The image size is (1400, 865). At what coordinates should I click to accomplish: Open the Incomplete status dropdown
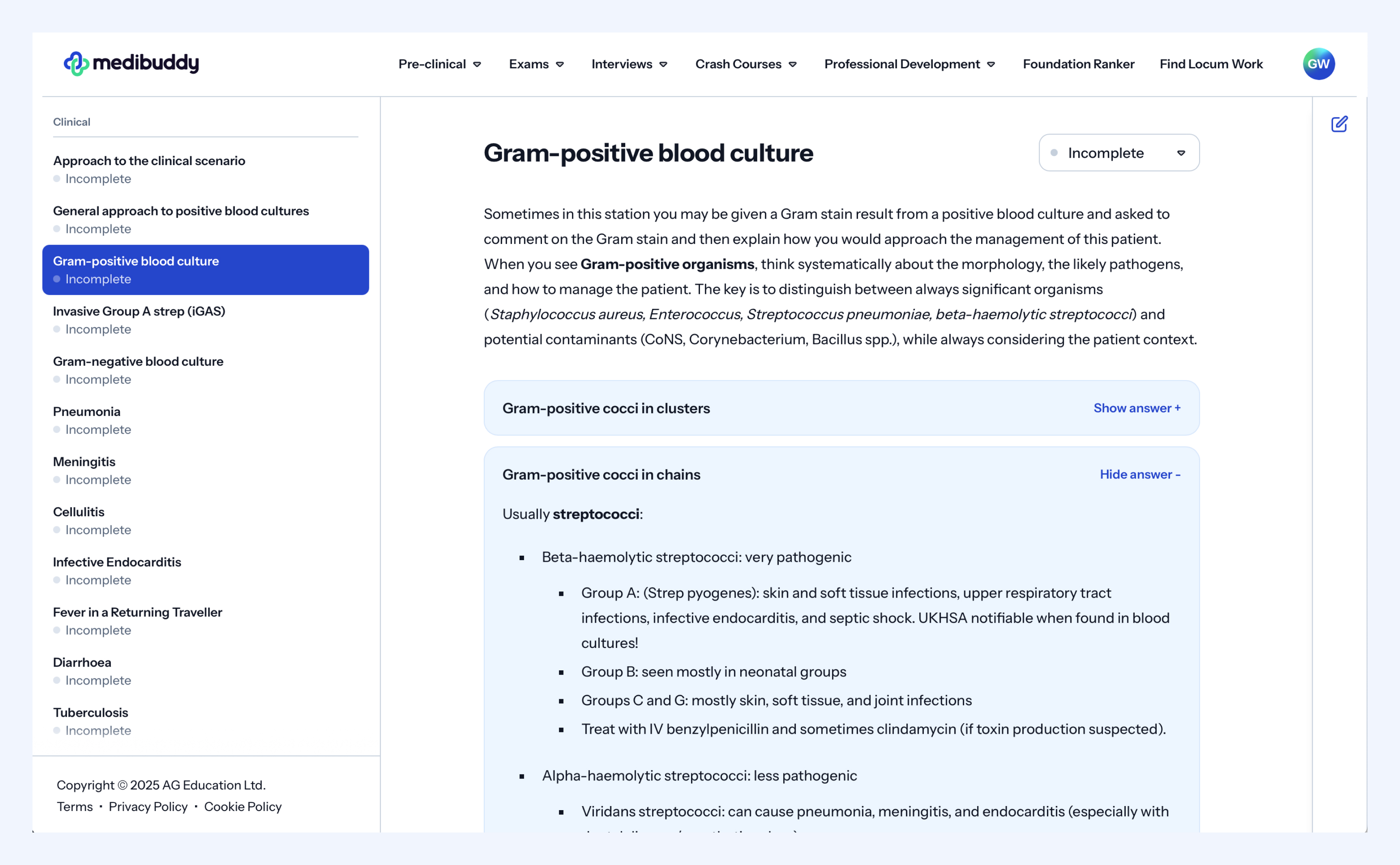(x=1119, y=153)
